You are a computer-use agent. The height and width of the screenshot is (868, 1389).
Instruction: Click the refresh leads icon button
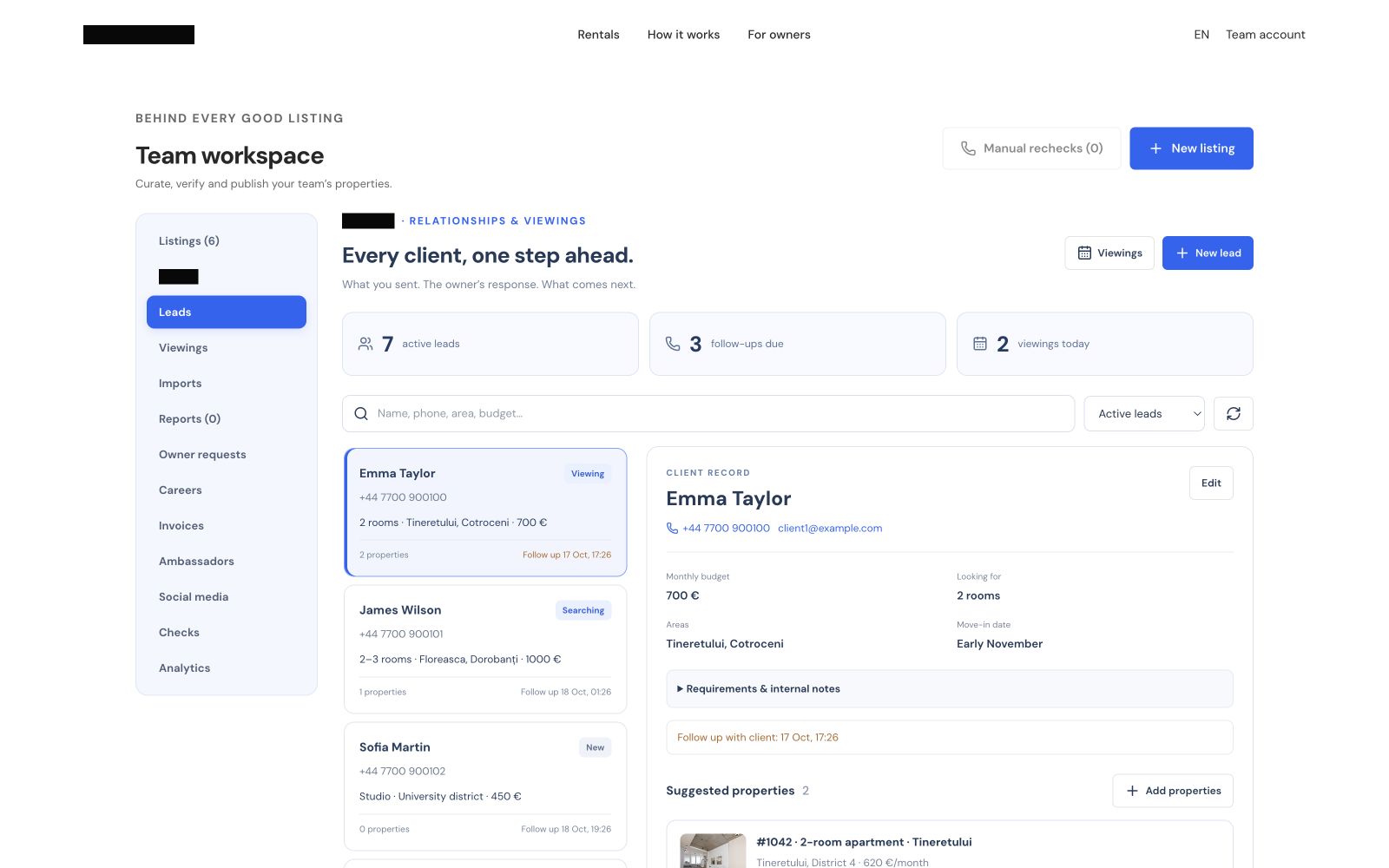(1233, 414)
